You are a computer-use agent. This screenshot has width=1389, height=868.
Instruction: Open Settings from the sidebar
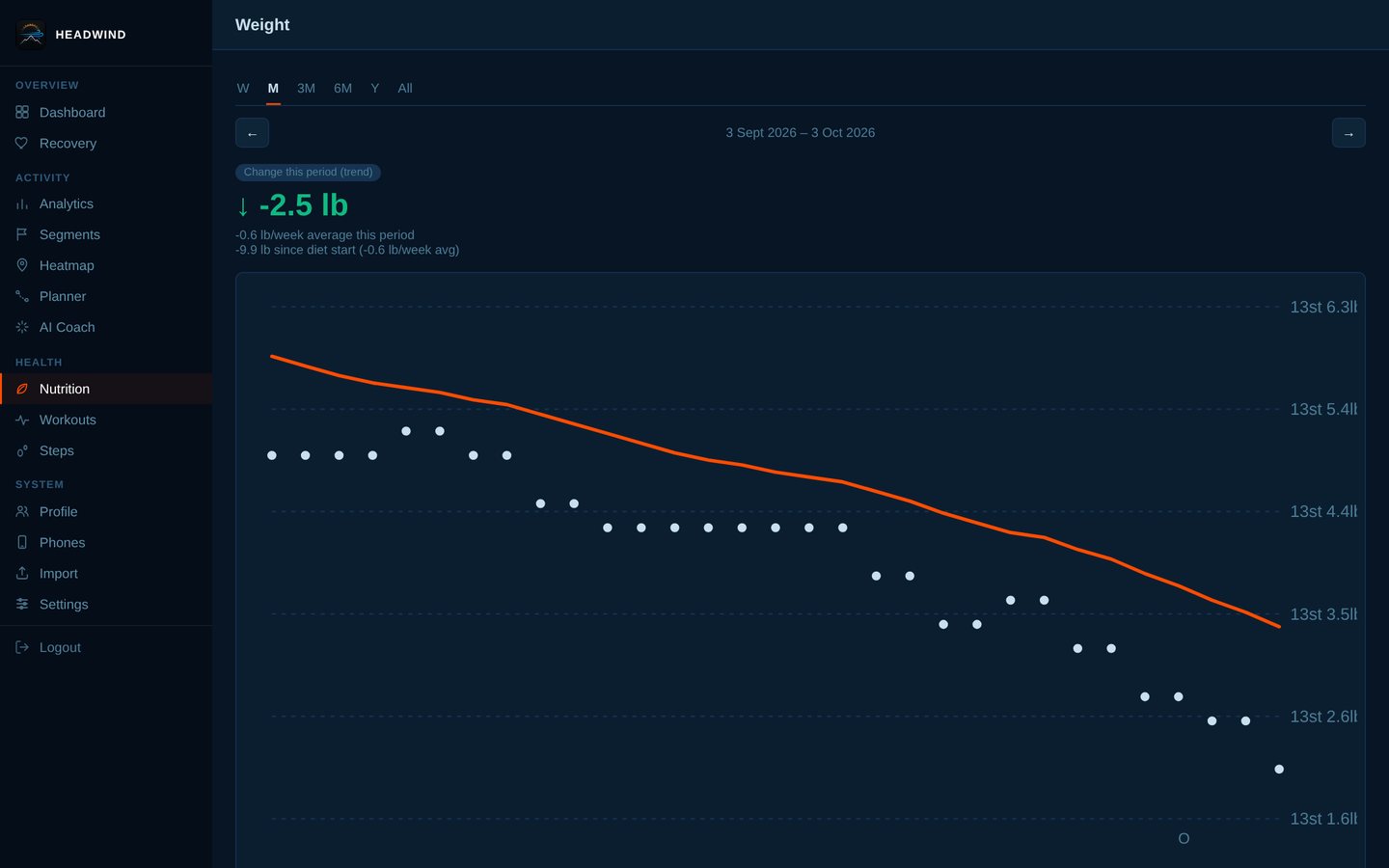coord(106,605)
